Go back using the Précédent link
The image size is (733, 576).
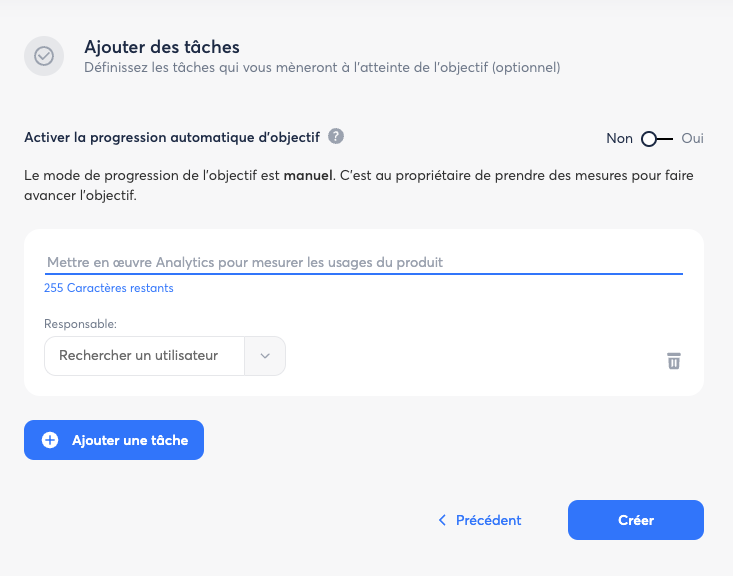point(488,520)
